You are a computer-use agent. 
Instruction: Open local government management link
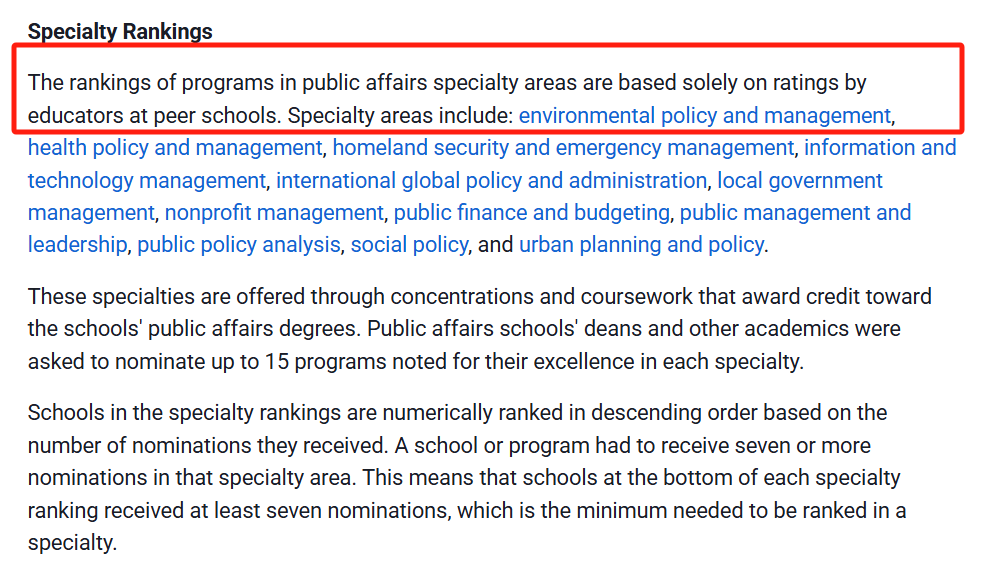pyautogui.click(x=799, y=181)
